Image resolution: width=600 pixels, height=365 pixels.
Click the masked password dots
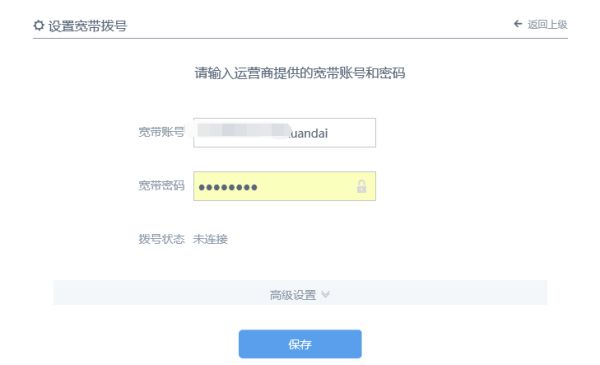click(228, 187)
